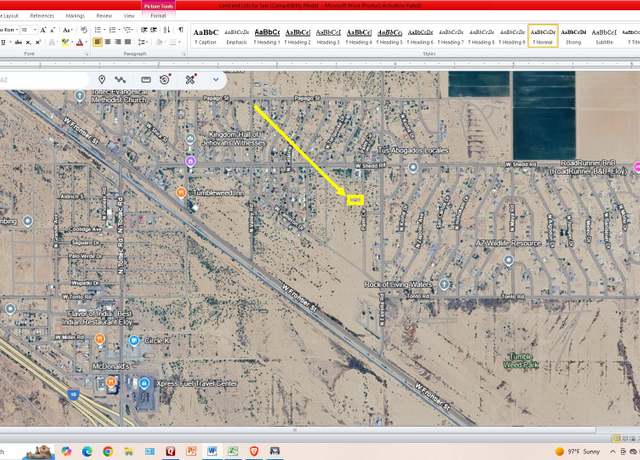The image size is (640, 460).
Task: Apply the Subtitle style
Action: (604, 36)
